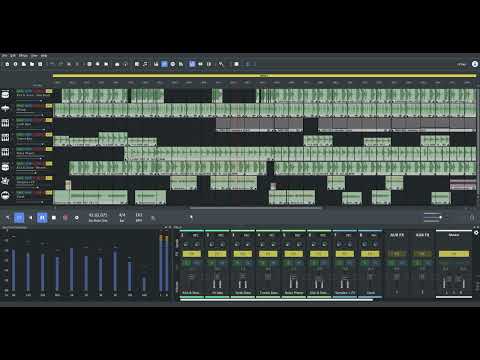
Task: Click the metronome icon beside the BPM display
Action: 153,218
